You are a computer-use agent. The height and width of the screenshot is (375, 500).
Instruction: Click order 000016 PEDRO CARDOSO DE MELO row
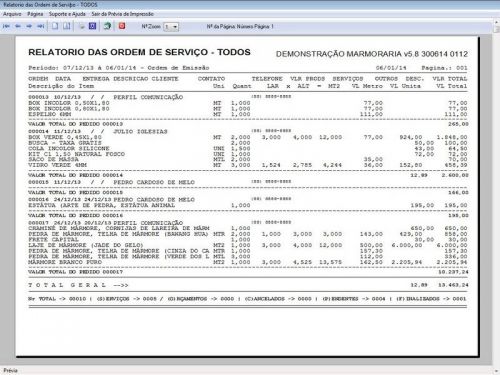coord(160,199)
